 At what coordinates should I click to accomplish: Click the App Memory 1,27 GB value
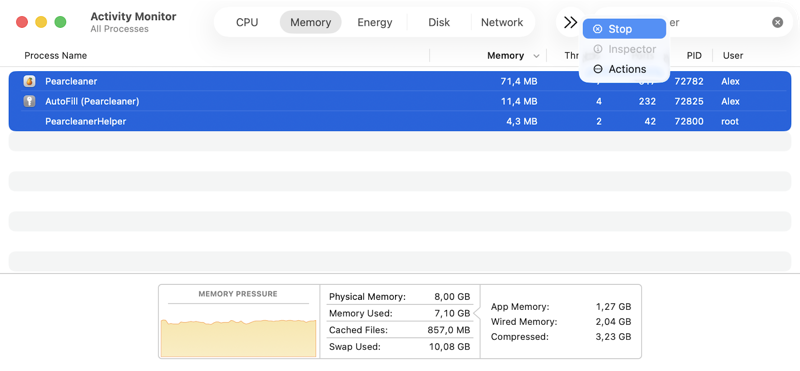613,307
